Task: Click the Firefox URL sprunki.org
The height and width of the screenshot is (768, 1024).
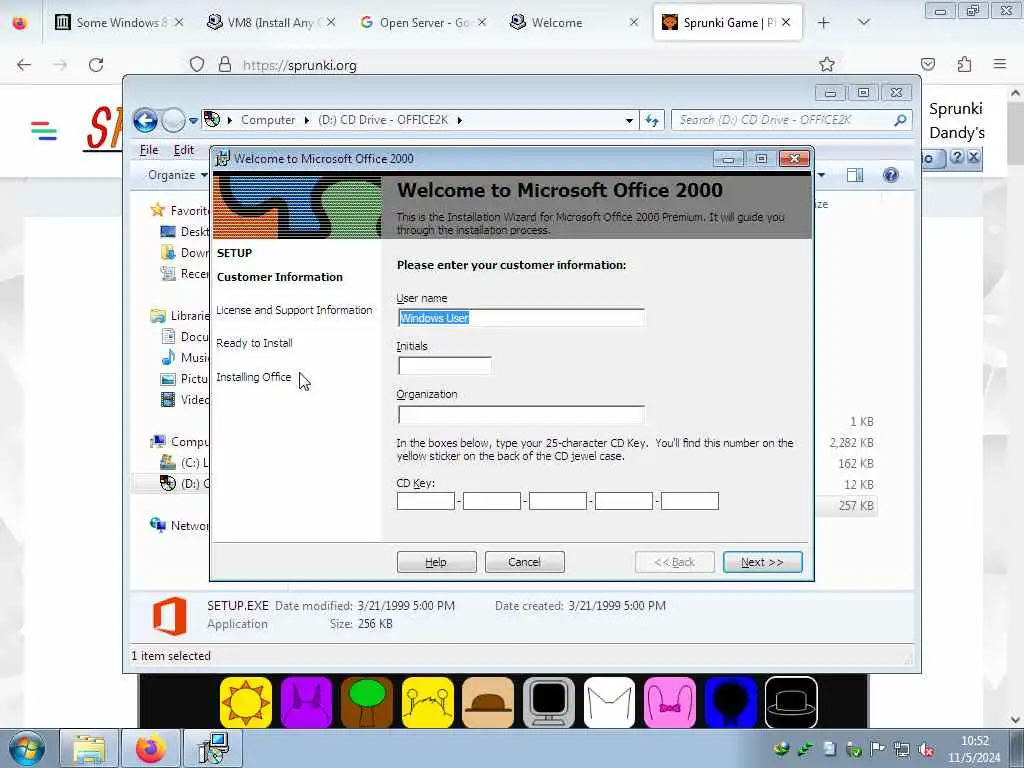Action: (x=300, y=65)
